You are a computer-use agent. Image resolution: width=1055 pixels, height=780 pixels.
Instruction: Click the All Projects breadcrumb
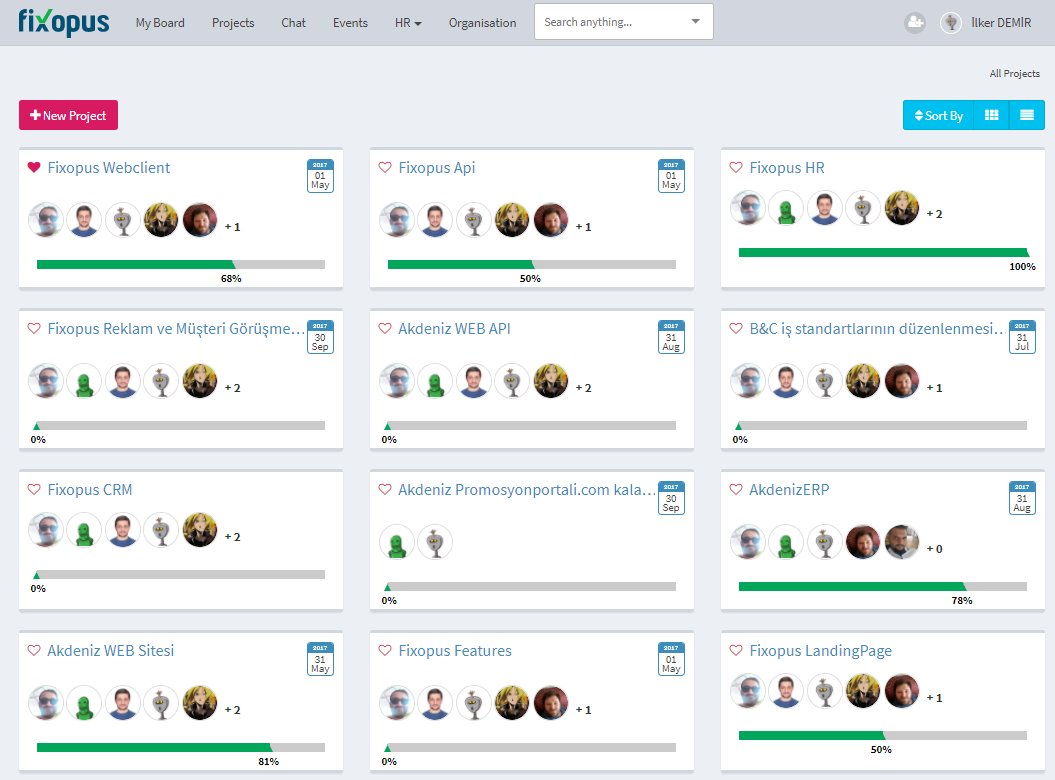tap(1015, 73)
